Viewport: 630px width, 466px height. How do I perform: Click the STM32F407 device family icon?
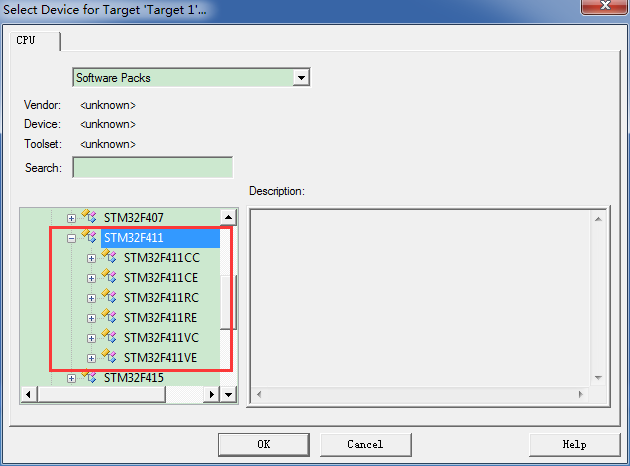[x=89, y=216]
